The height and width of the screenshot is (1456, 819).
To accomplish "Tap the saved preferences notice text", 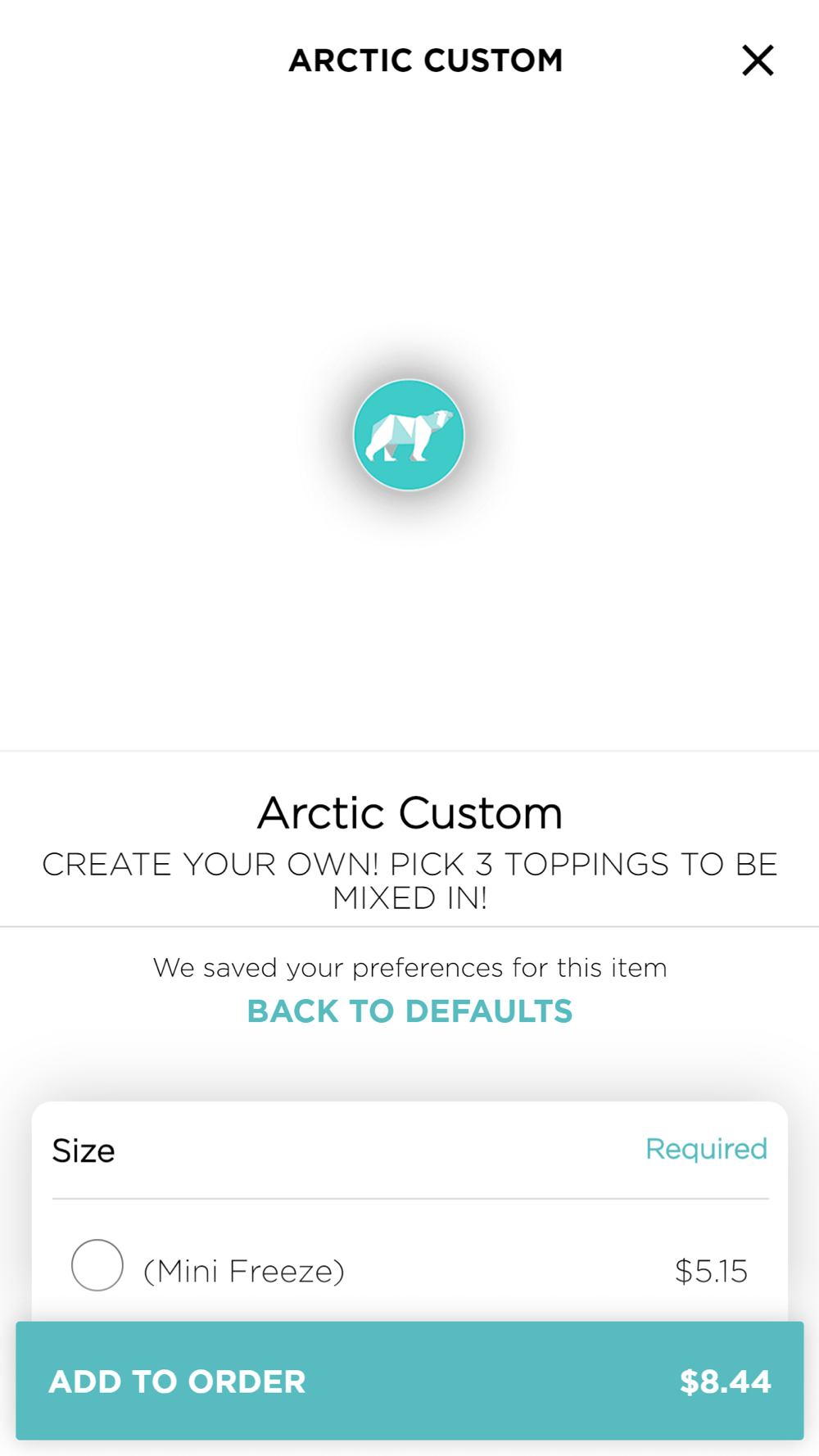I will pyautogui.click(x=409, y=968).
